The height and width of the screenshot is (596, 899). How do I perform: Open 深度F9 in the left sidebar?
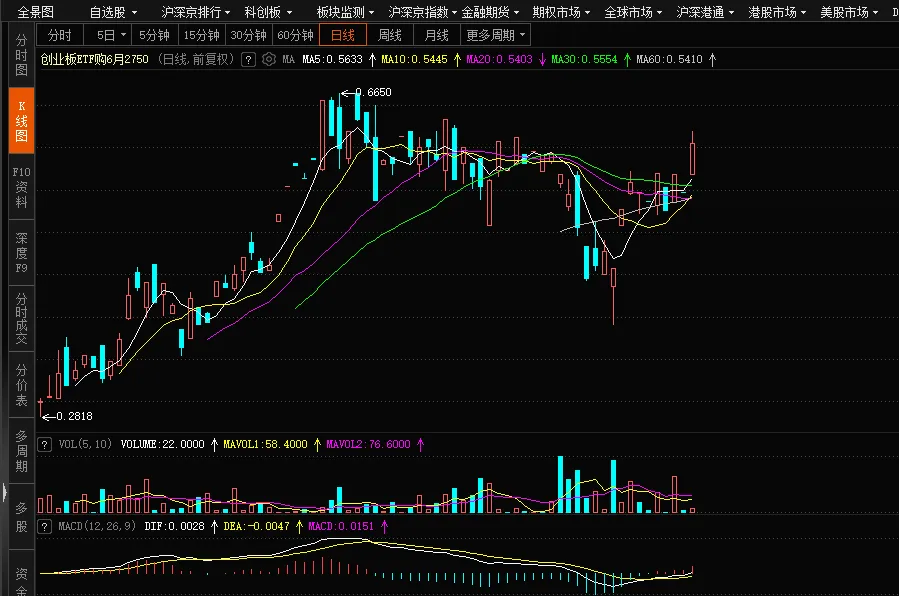tap(21, 253)
